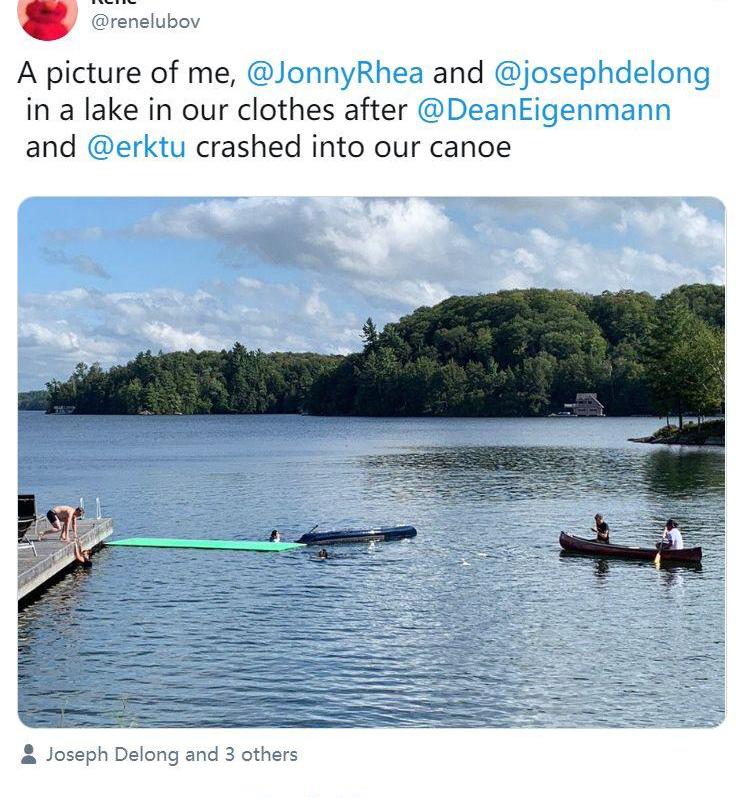
Task: Click the tagged people person icon
Action: [x=29, y=754]
